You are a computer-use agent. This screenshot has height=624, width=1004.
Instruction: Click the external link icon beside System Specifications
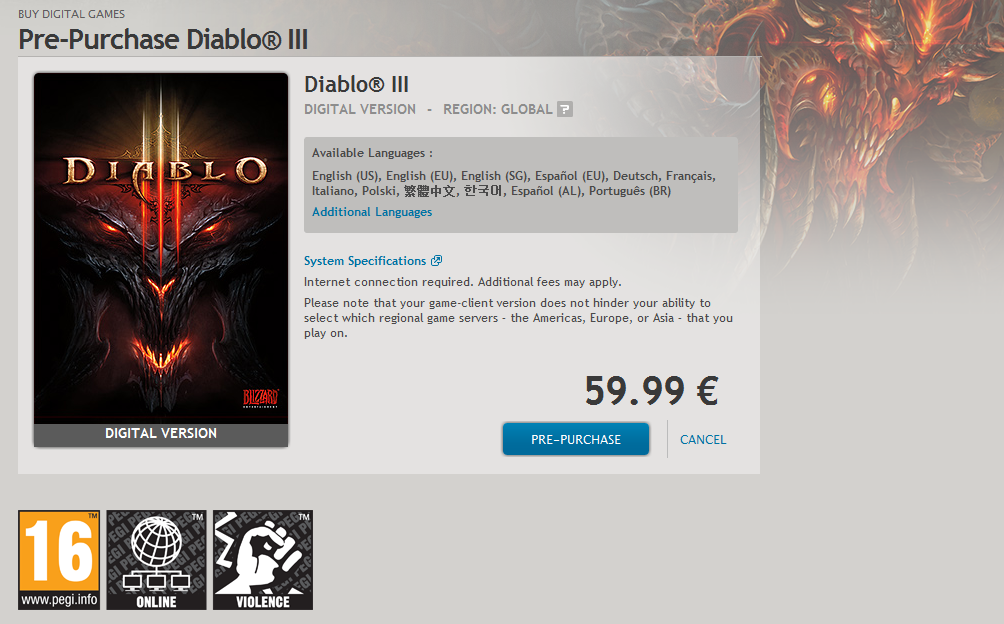pos(436,260)
